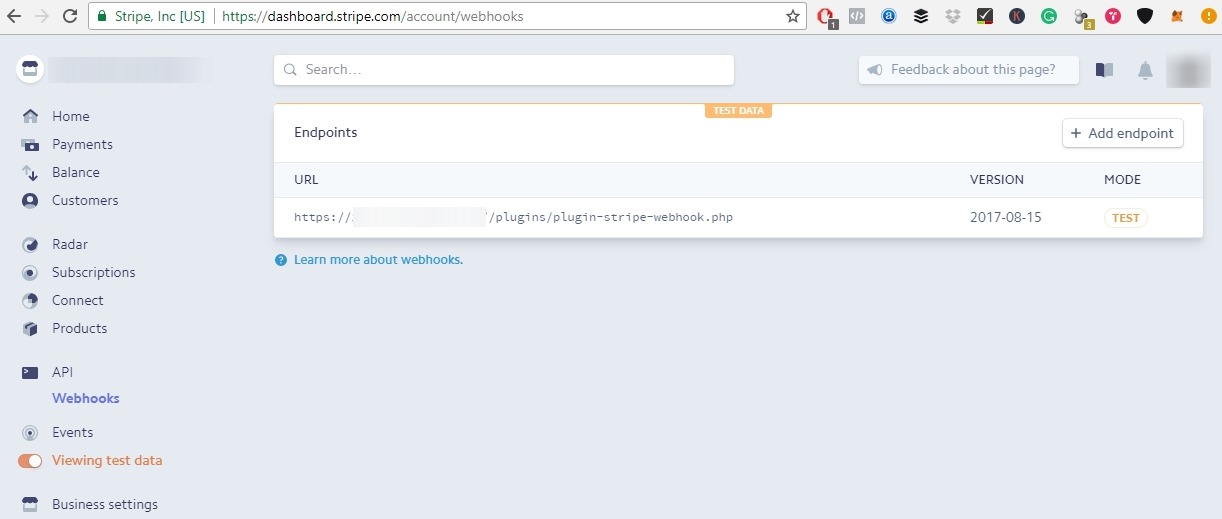Open Payments from the sidebar

82,145
